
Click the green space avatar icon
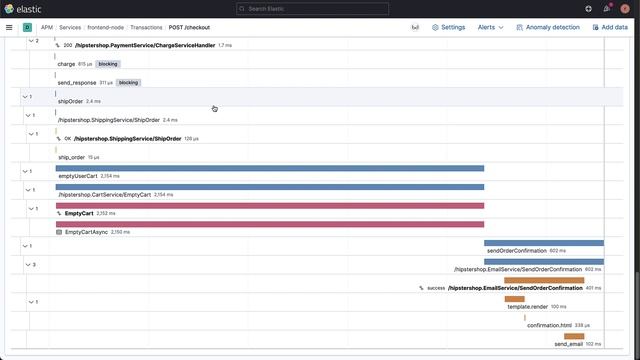tap(27, 27)
